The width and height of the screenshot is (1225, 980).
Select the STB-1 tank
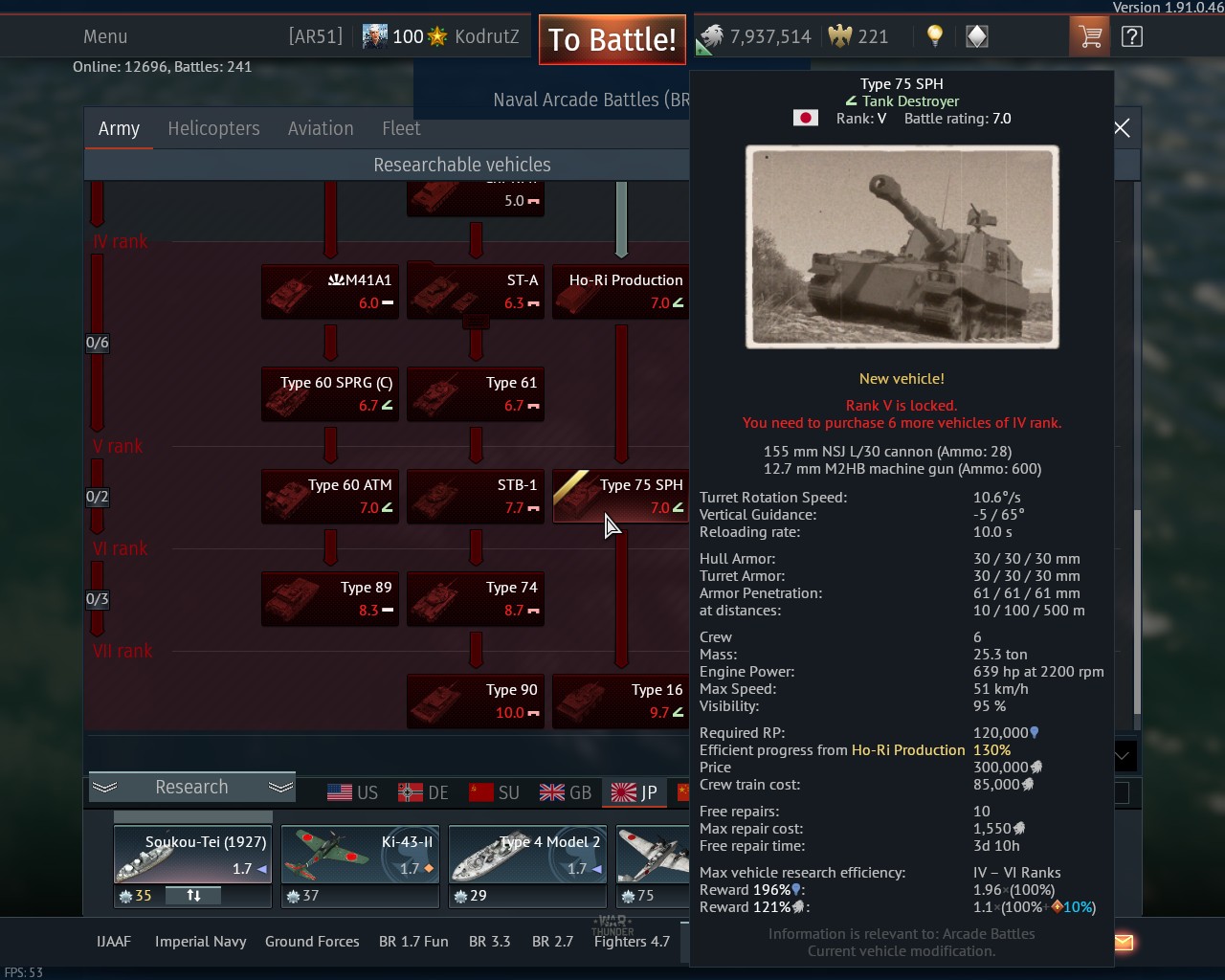coord(476,496)
